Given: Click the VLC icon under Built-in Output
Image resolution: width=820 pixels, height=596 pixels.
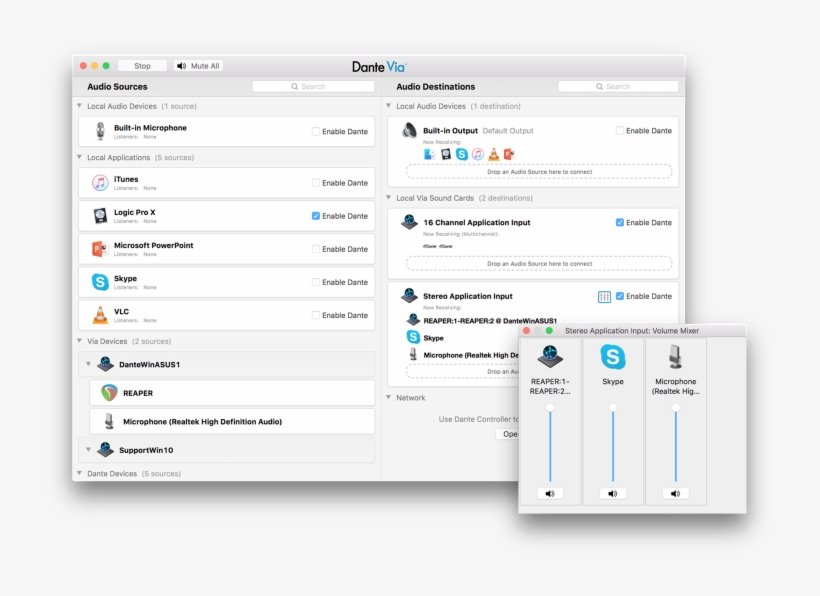Looking at the screenshot, I should [x=494, y=154].
